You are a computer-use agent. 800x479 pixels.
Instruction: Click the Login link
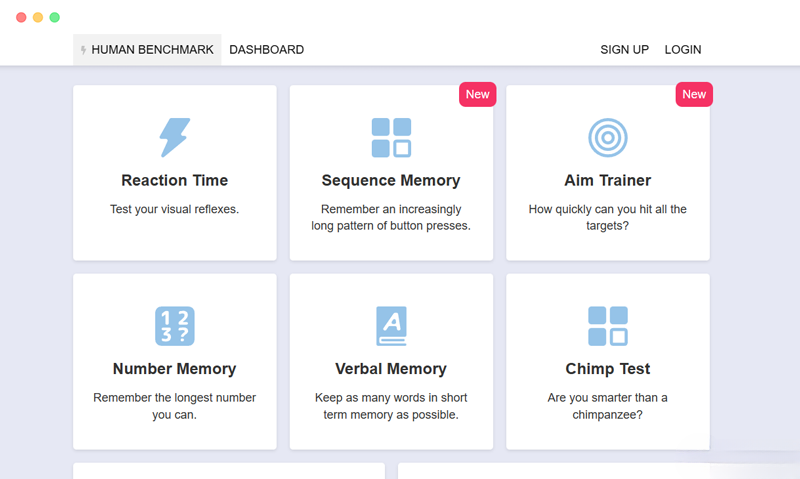coord(683,49)
